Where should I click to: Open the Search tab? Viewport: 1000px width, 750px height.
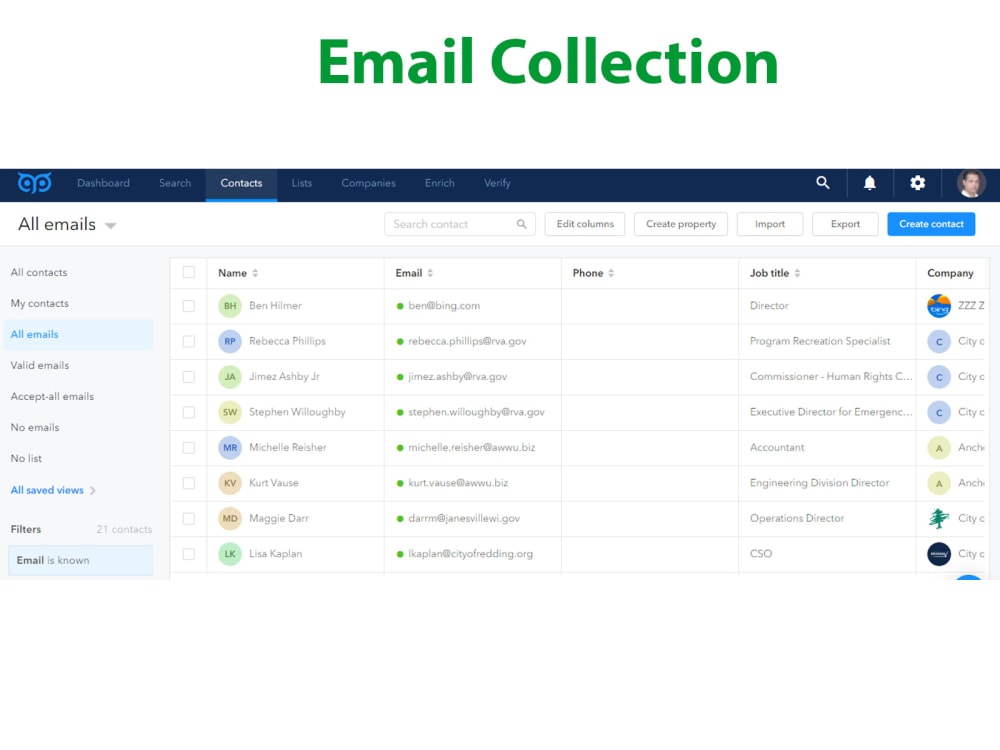coord(175,183)
